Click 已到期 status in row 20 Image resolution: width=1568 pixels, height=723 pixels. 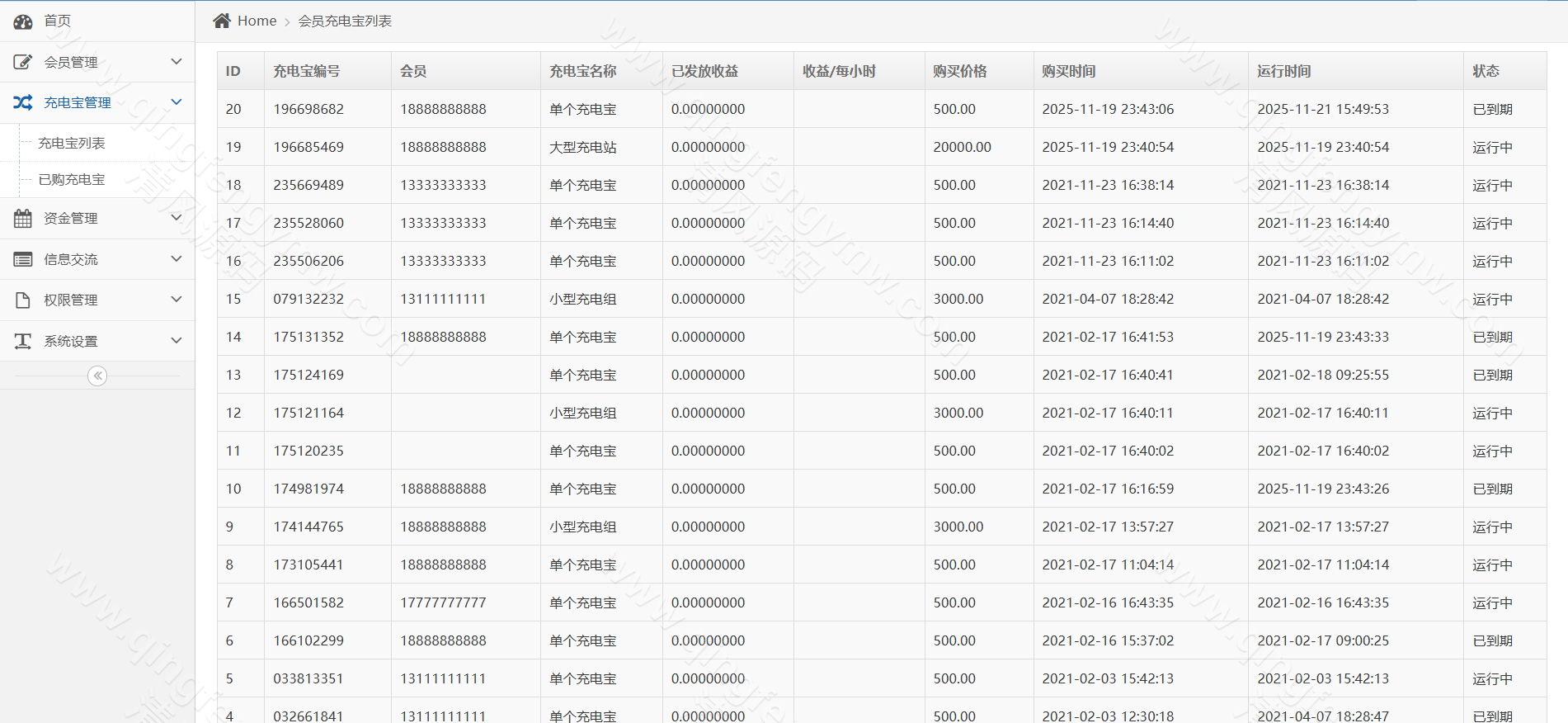1493,109
